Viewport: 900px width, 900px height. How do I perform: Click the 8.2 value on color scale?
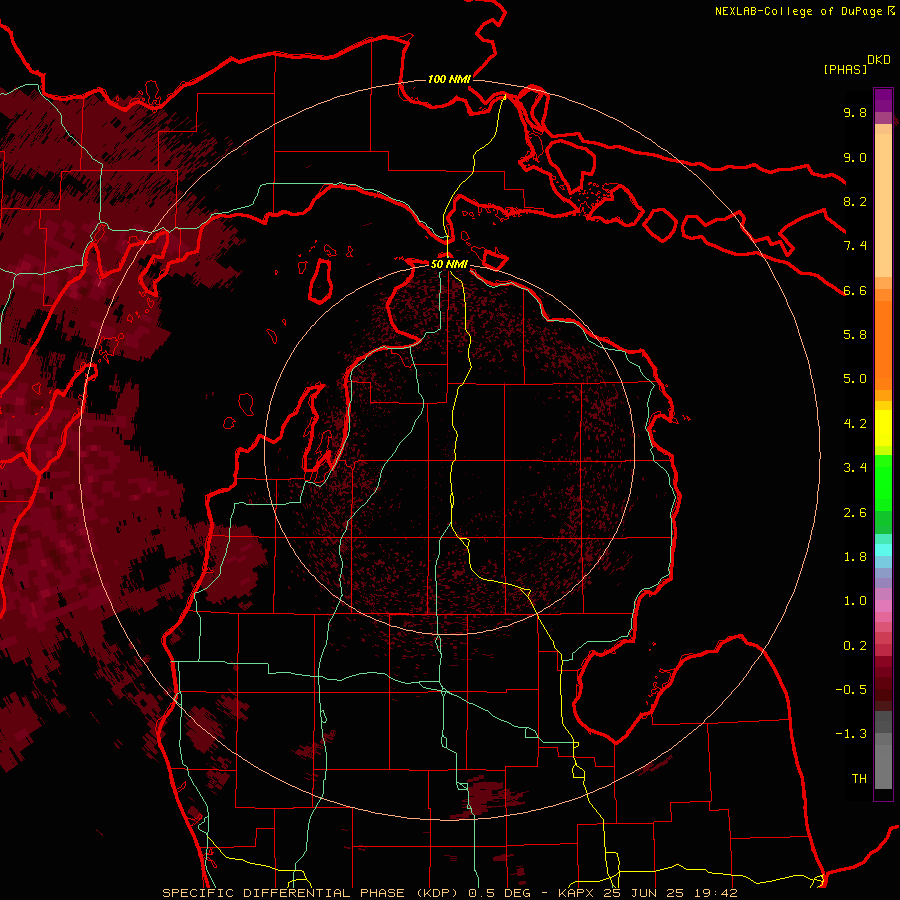(x=855, y=201)
